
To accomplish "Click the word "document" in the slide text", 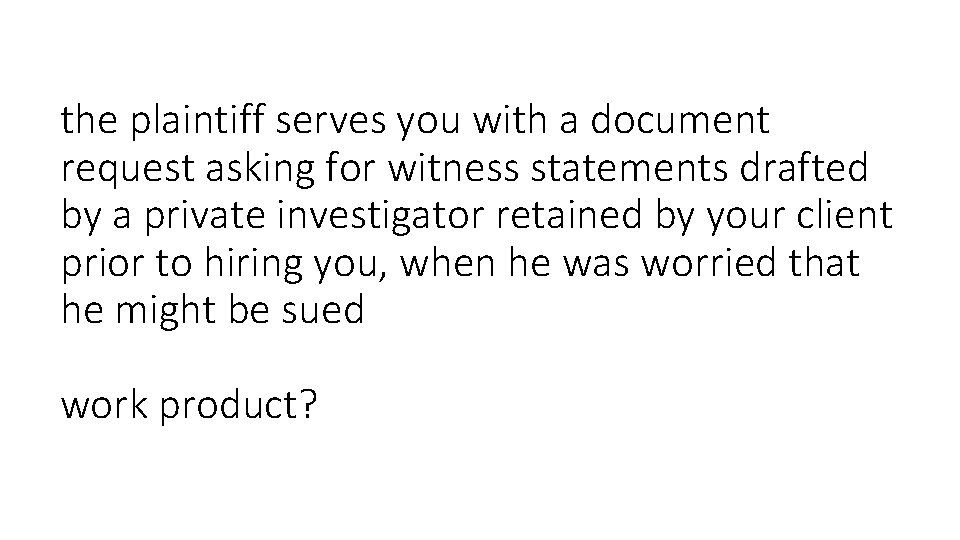I will 680,119.
